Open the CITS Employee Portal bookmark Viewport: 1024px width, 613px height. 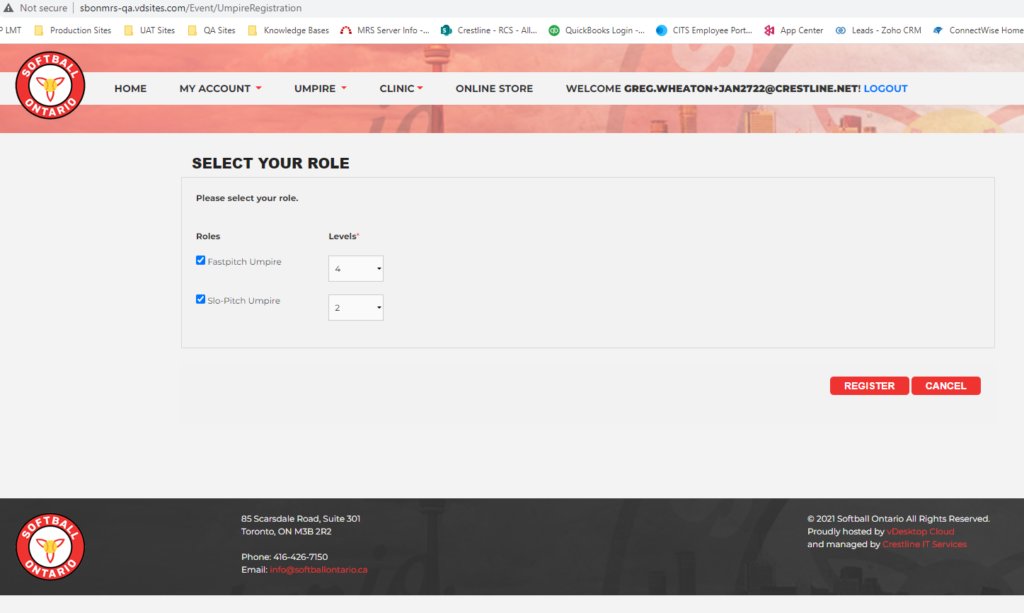(x=704, y=30)
